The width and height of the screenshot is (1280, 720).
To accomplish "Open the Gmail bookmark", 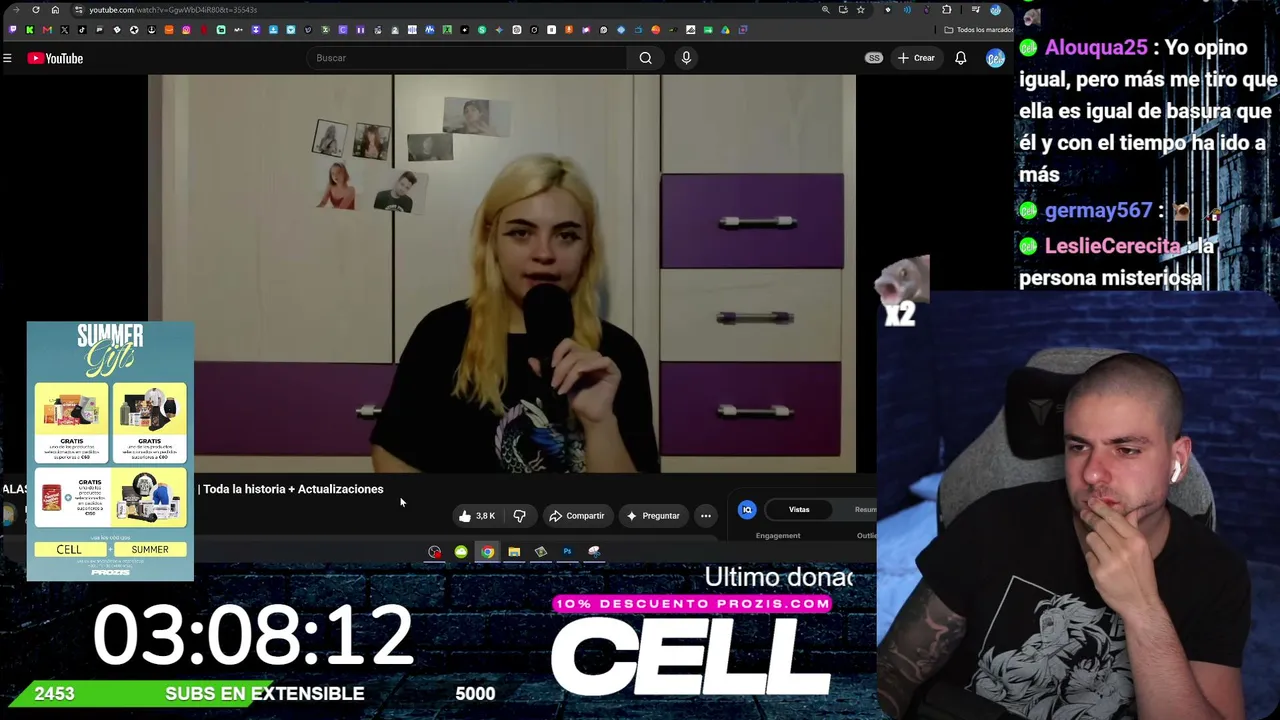I will (x=47, y=30).
